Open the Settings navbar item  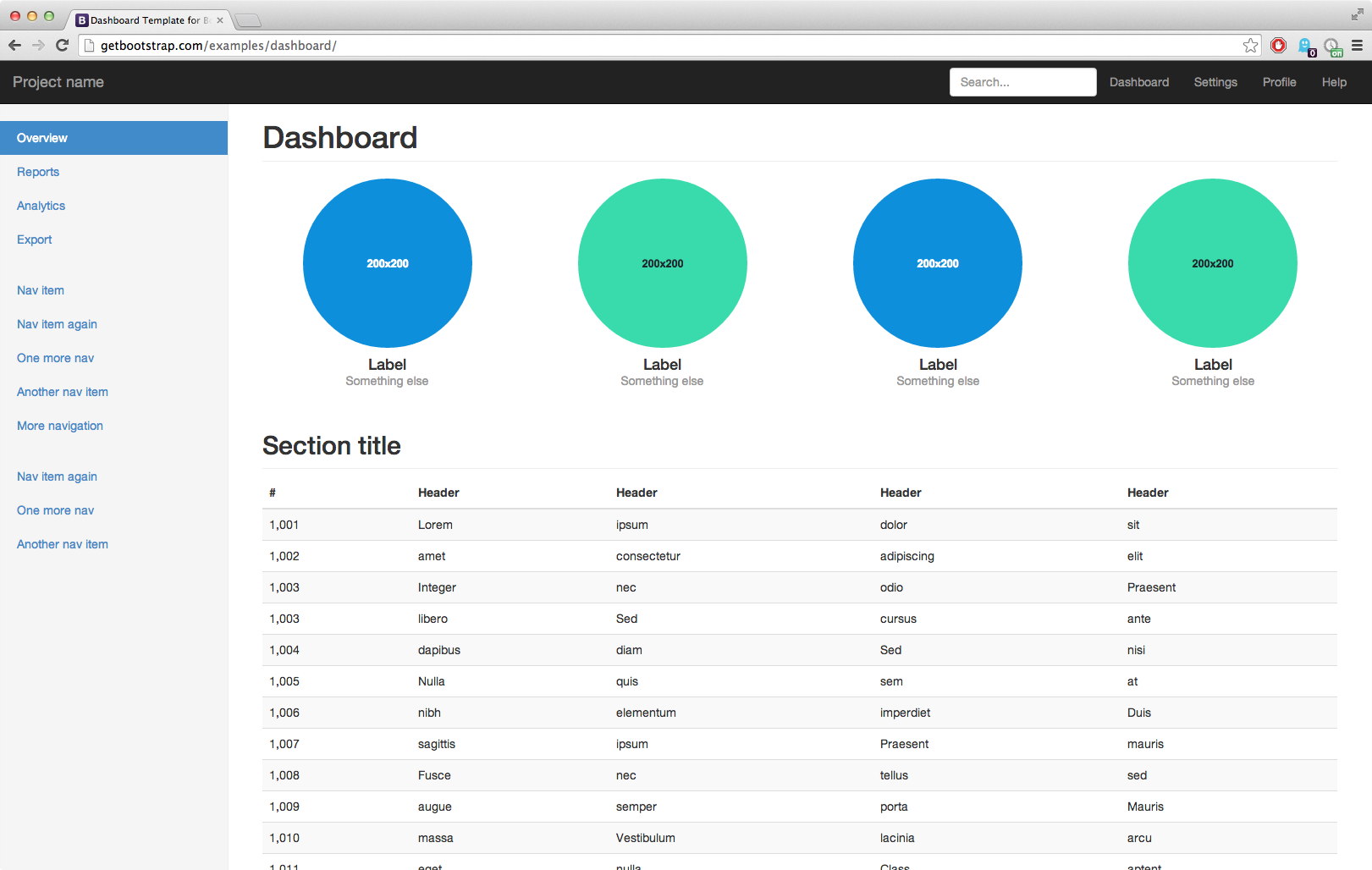[x=1215, y=81]
